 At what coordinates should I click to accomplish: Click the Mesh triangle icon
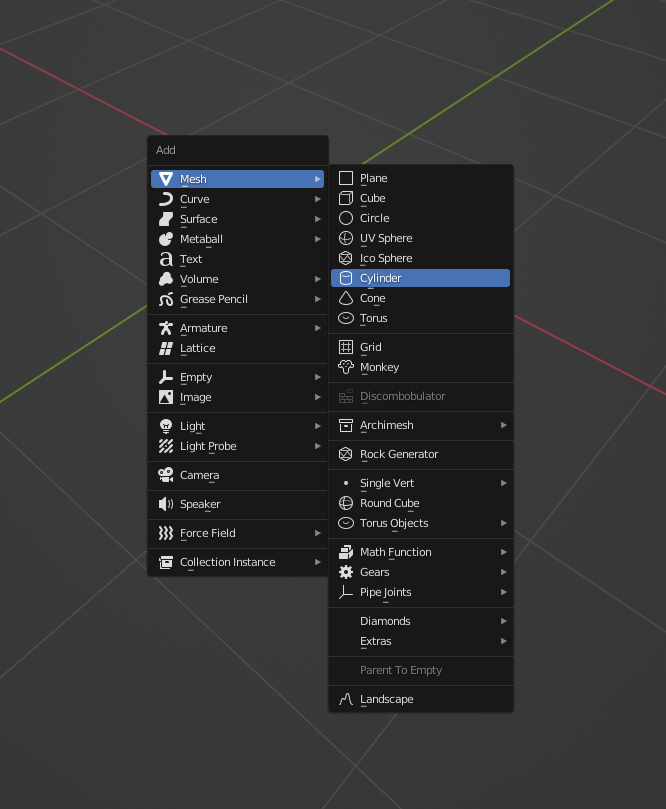point(166,179)
